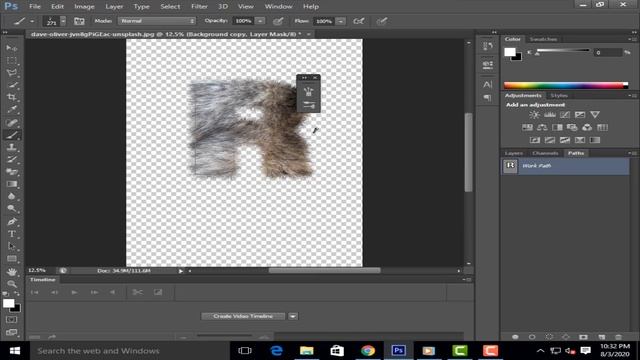This screenshot has width=640, height=360.
Task: Select the Blur tool
Action: tap(11, 196)
